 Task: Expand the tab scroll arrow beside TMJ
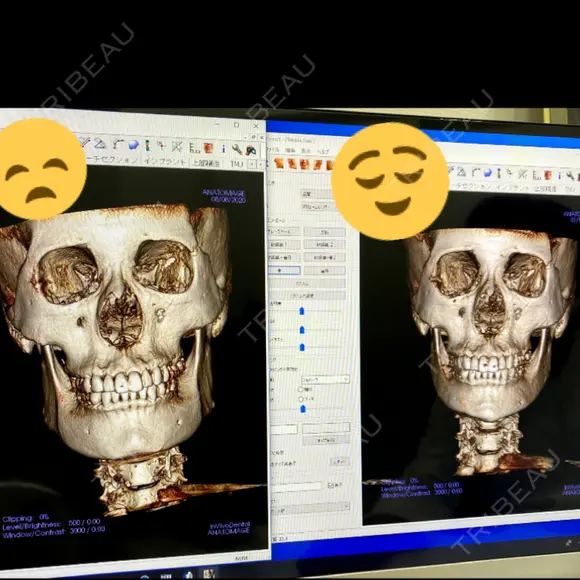(252, 164)
